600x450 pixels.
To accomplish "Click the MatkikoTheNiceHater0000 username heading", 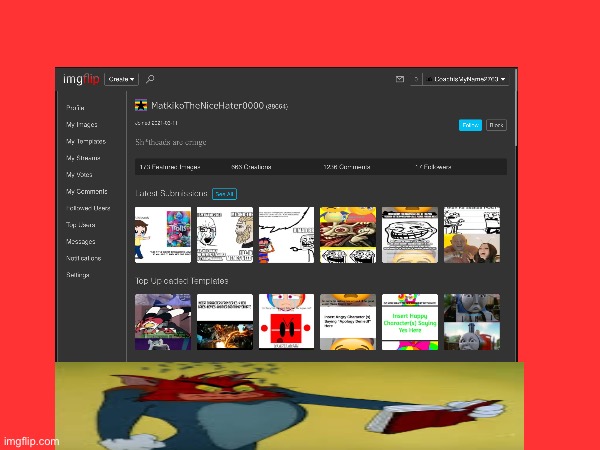I will click(207, 106).
